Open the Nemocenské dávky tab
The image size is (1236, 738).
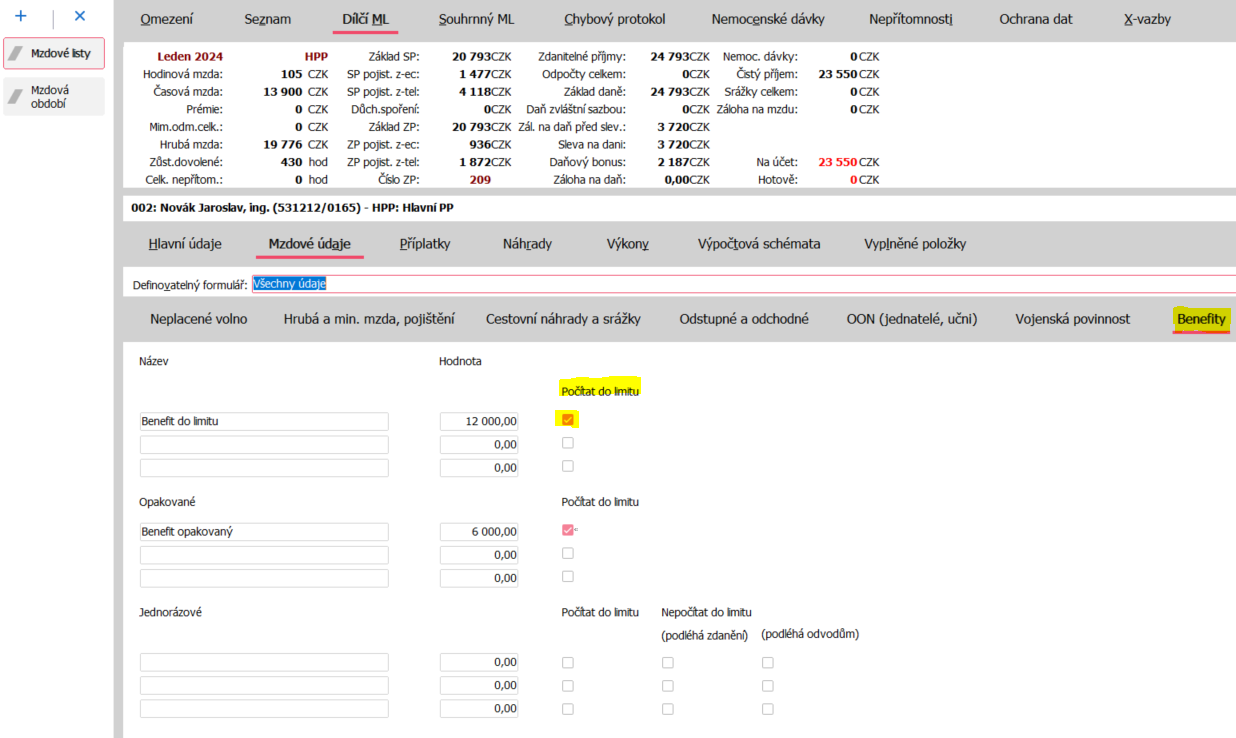(x=766, y=19)
